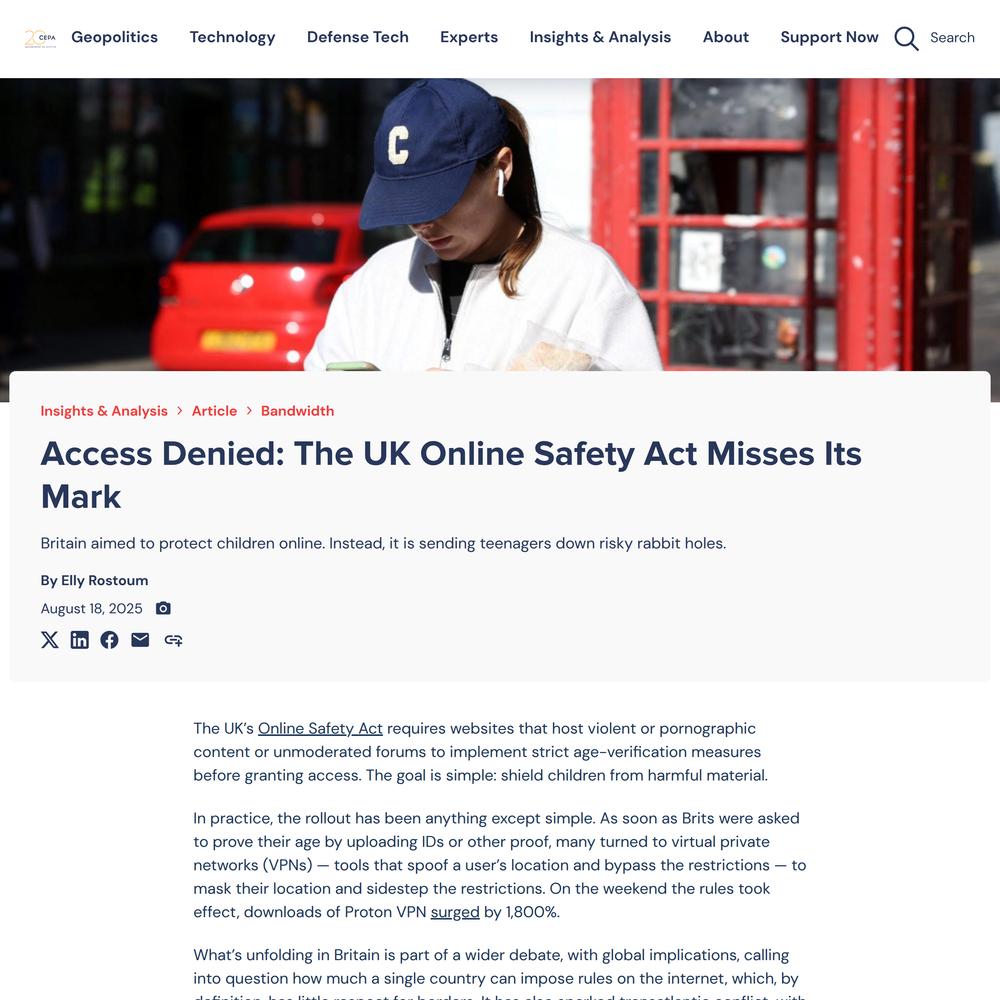Click the Bandwidth breadcrumb link
Image resolution: width=1000 pixels, height=1000 pixels.
297,411
